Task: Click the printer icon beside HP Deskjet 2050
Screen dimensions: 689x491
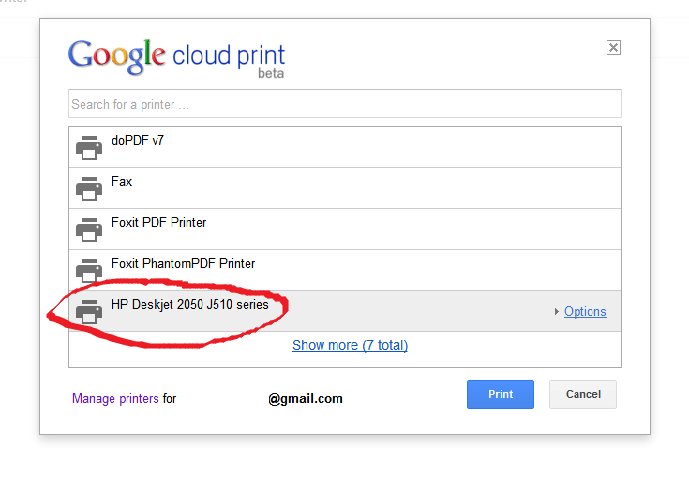Action: click(89, 311)
